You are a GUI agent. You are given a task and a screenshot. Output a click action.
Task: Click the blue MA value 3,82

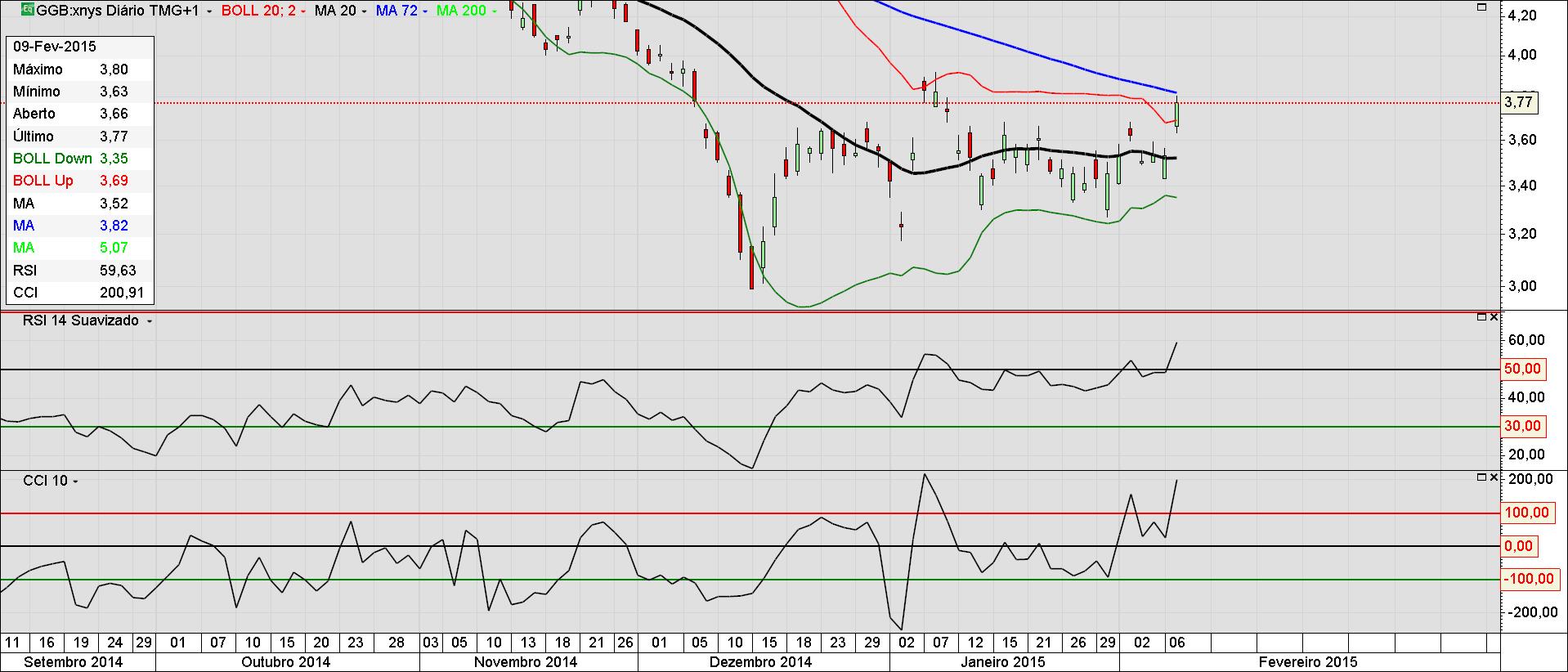pyautogui.click(x=114, y=226)
